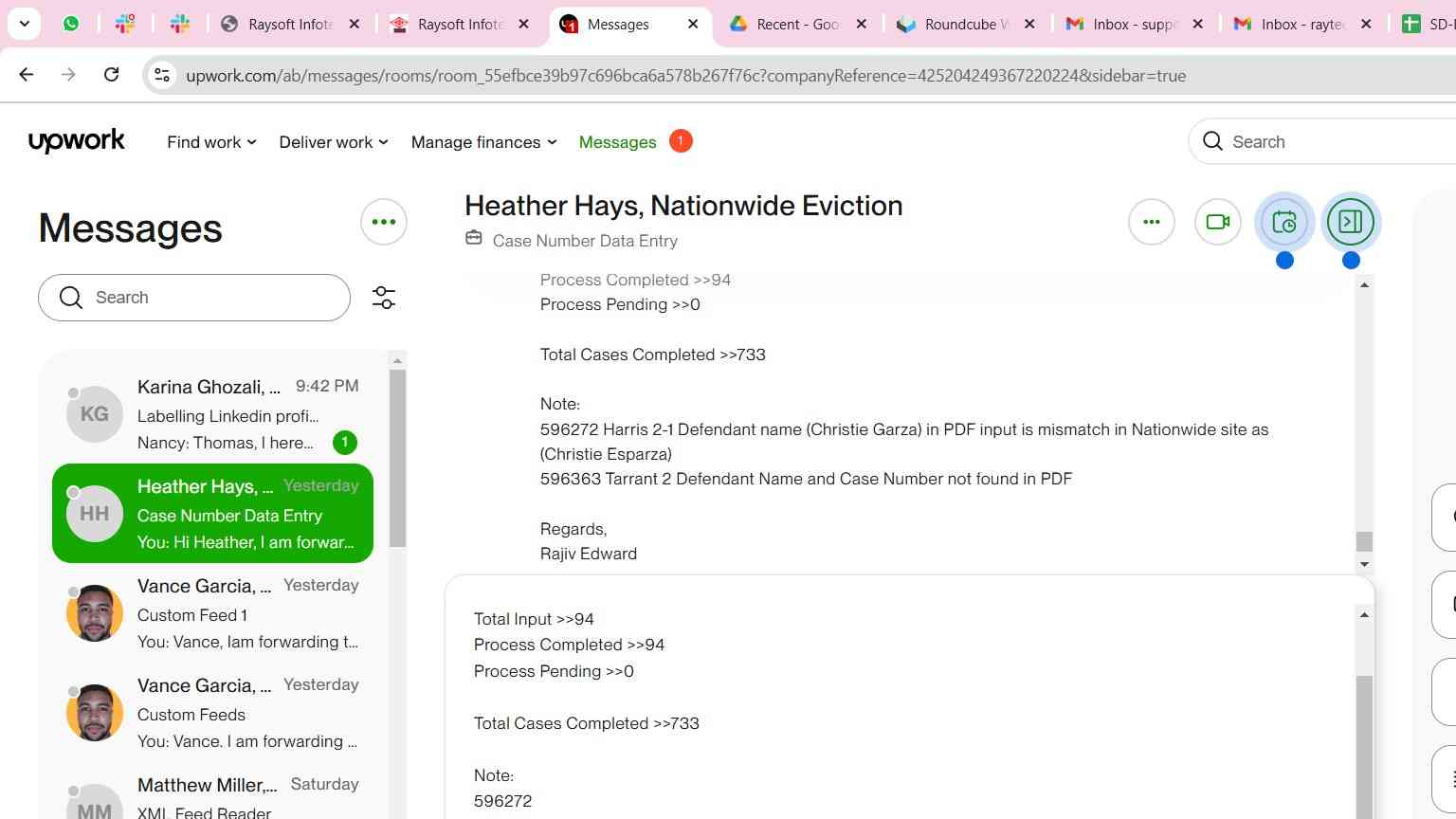This screenshot has width=1456, height=819.
Task: Click compose box scrollbar thumb
Action: (1364, 747)
